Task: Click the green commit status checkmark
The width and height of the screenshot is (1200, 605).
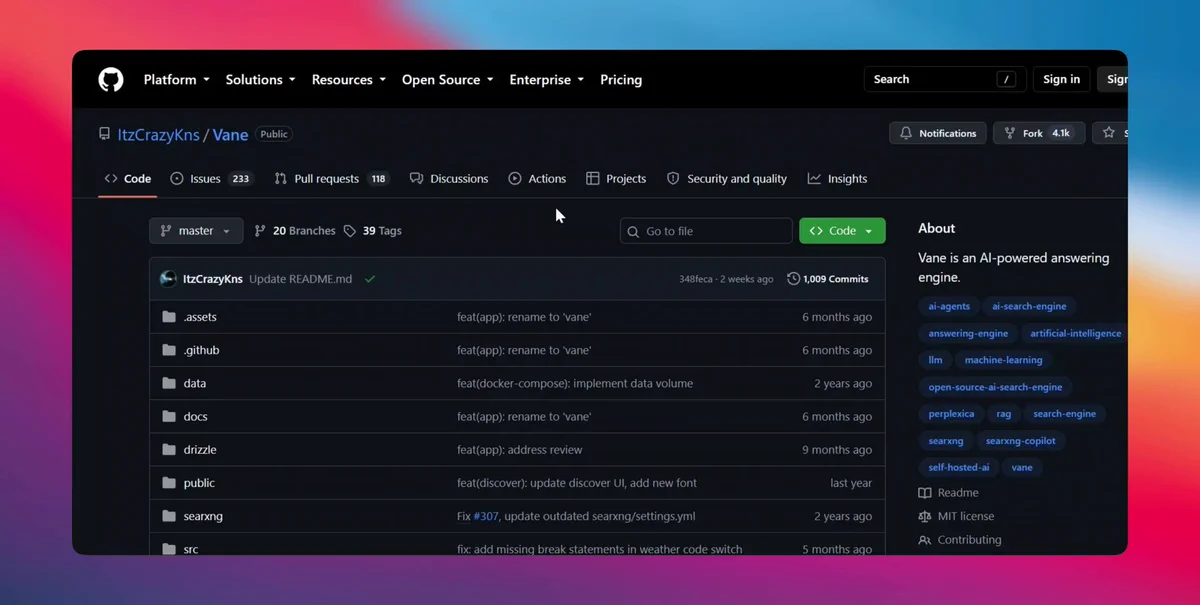Action: pyautogui.click(x=370, y=279)
